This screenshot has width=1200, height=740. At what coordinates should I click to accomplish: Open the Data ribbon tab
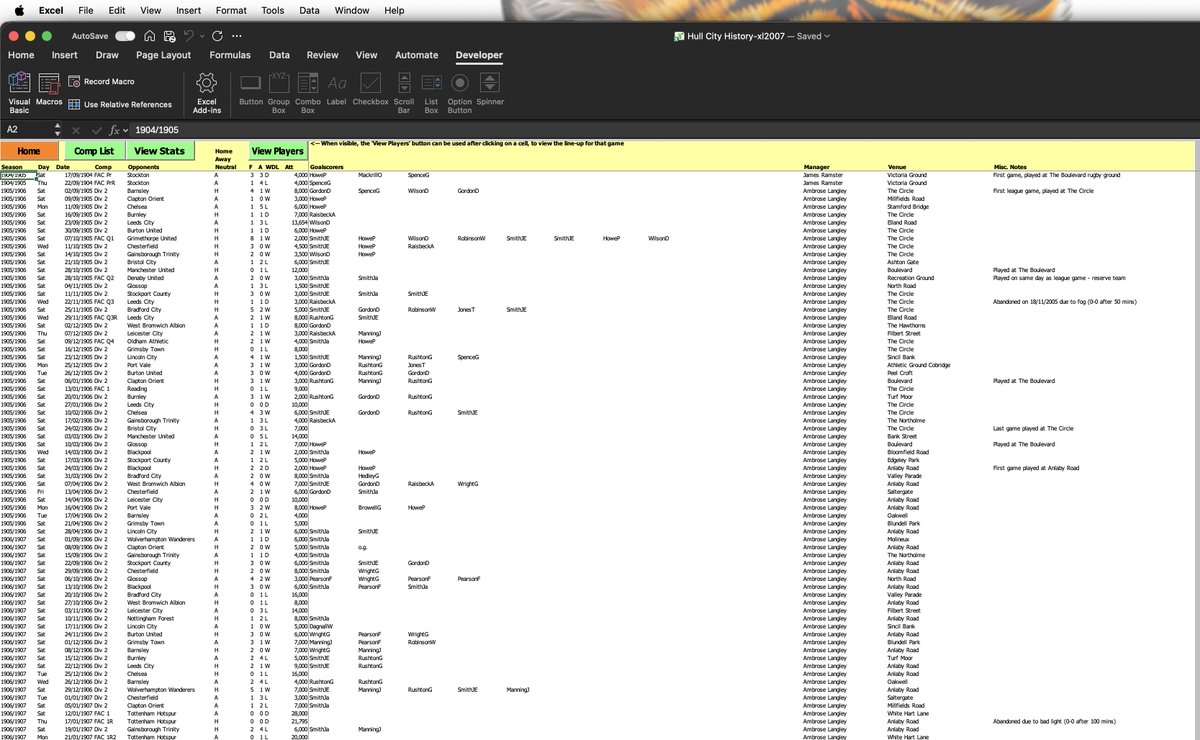279,55
